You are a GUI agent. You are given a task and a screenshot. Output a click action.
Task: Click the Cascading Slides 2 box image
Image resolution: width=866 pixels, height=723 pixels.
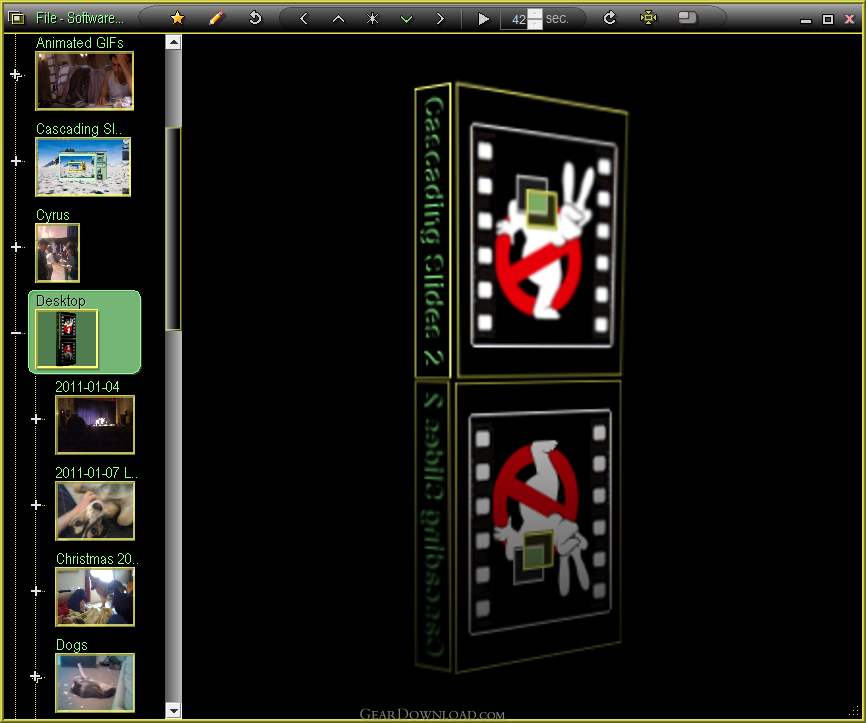tap(521, 377)
